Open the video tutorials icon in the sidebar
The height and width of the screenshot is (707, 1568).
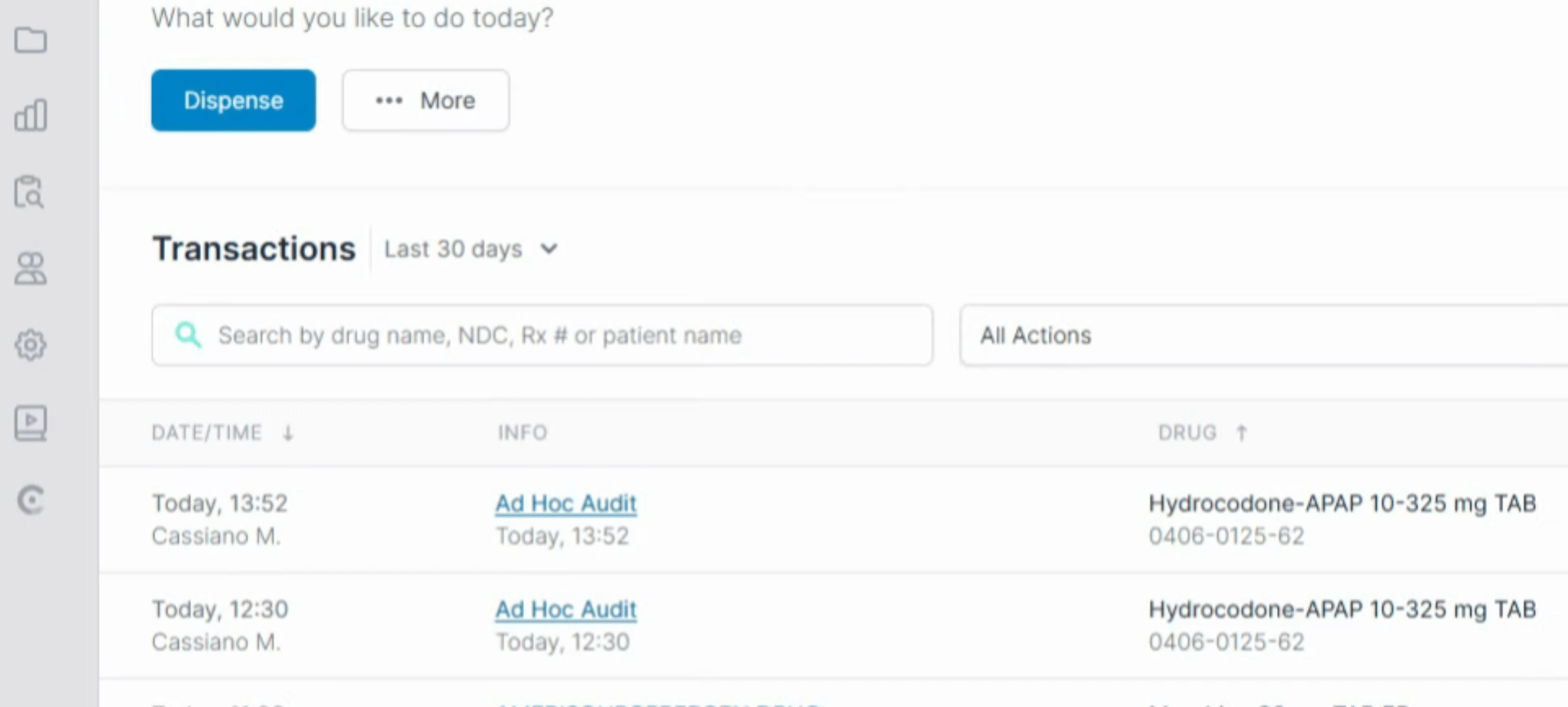pyautogui.click(x=30, y=423)
